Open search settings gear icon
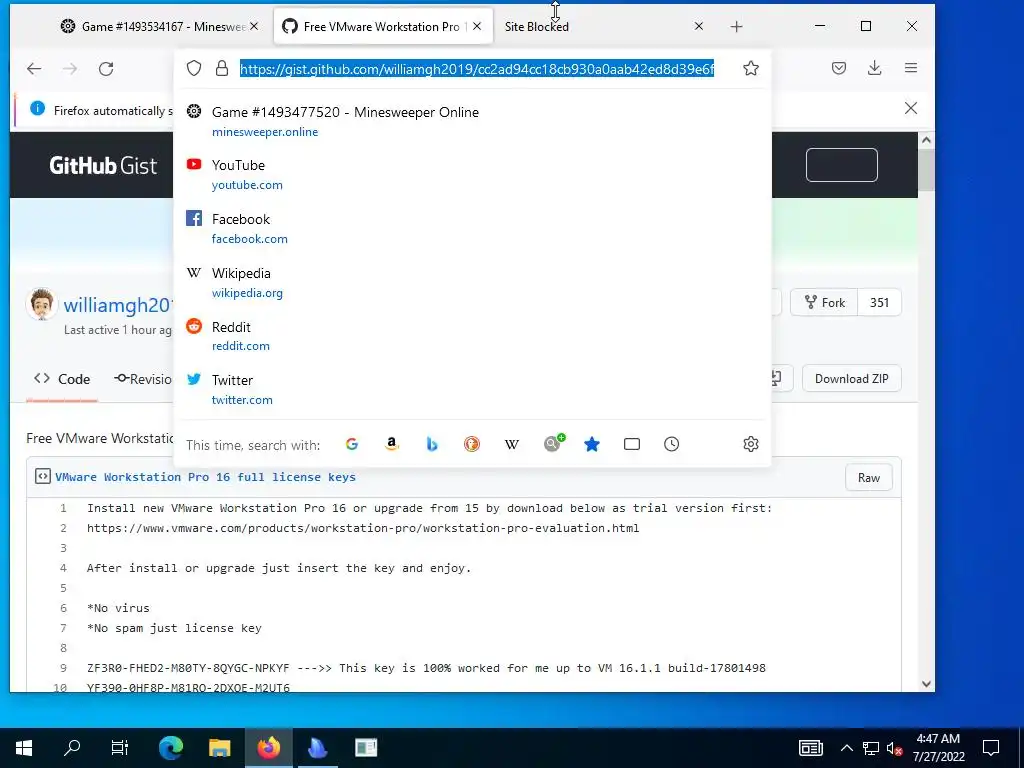The height and width of the screenshot is (768, 1024). [x=751, y=444]
